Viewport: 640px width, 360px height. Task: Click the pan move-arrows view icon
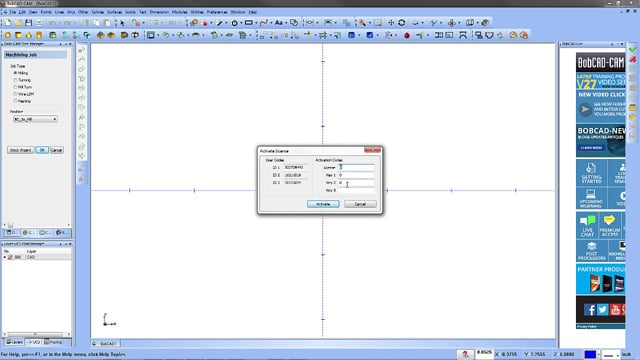391,23
